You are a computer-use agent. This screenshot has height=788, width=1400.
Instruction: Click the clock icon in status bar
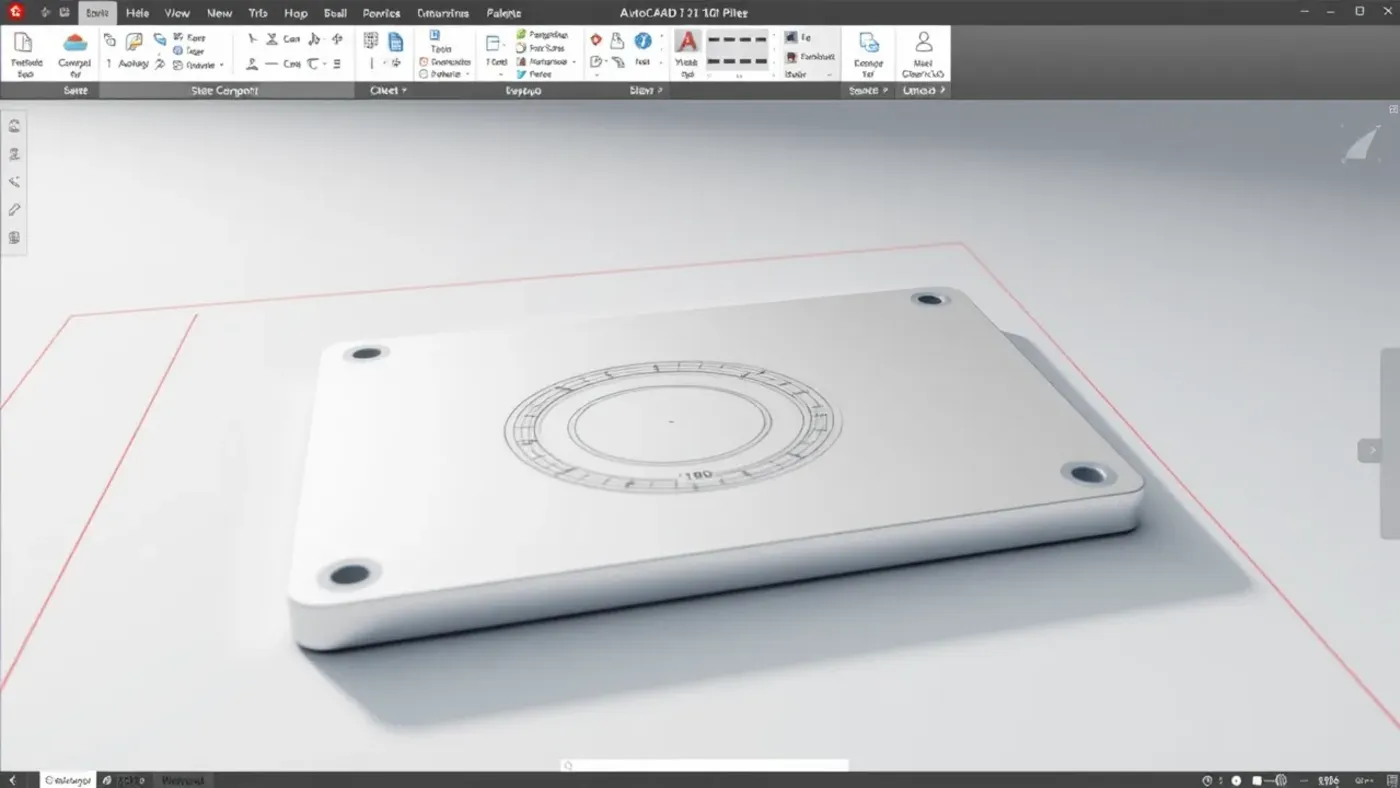(x=1207, y=780)
